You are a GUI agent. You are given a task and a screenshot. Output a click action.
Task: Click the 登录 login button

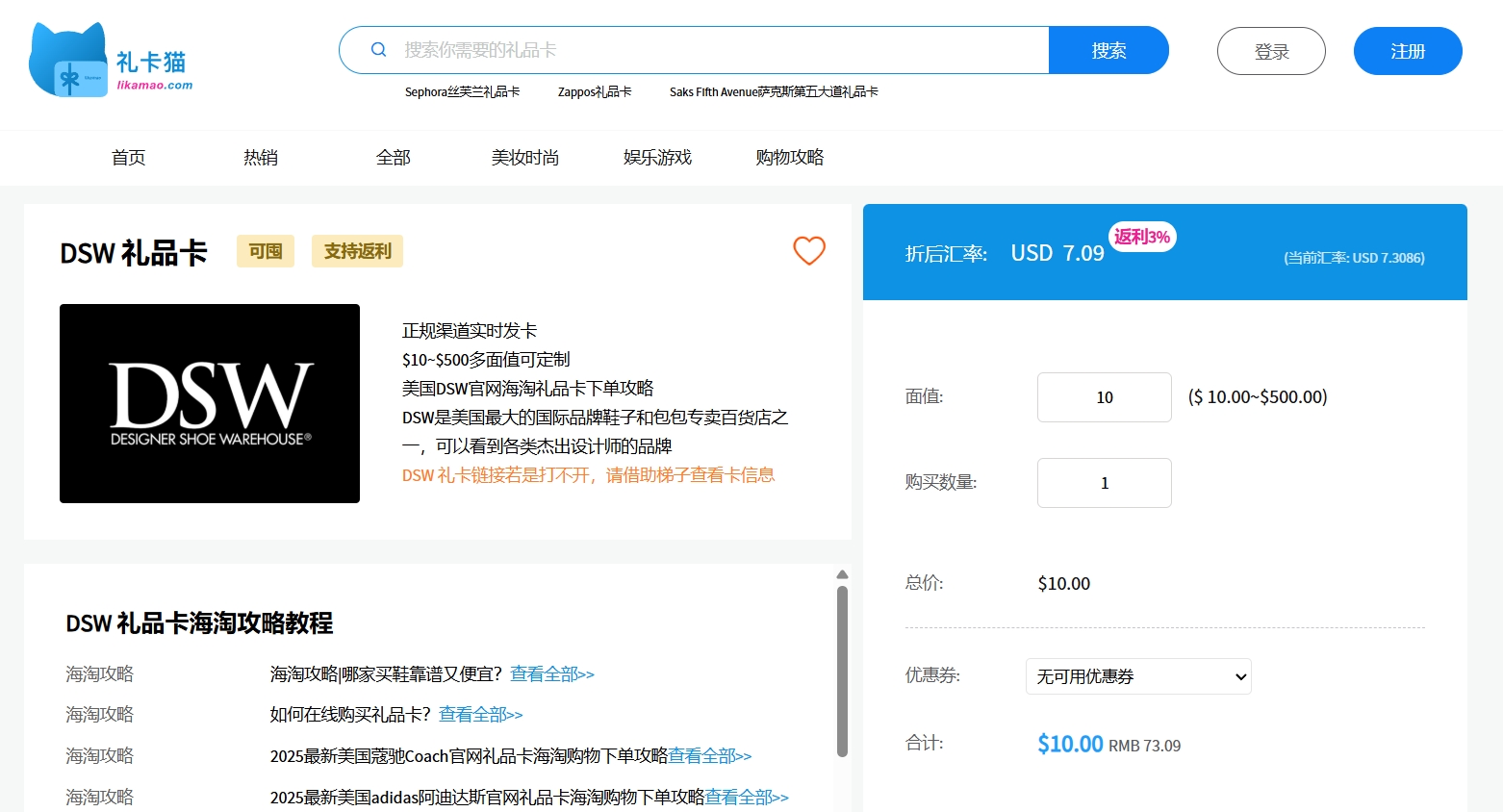click(1270, 51)
